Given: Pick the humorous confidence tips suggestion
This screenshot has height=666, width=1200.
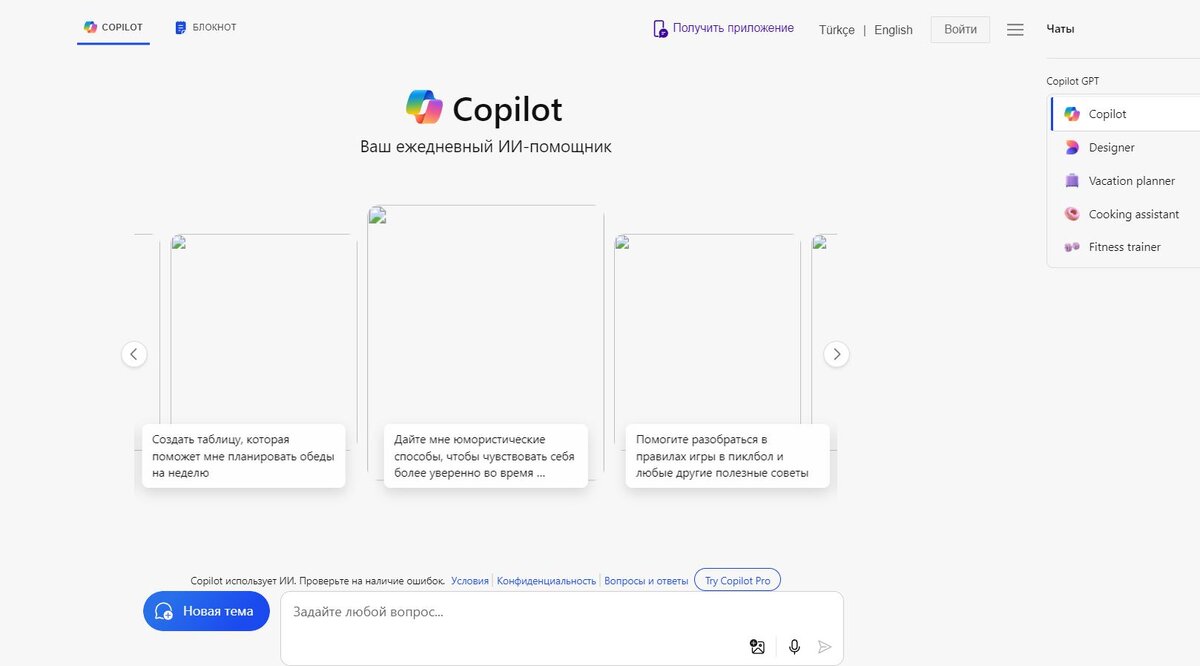Looking at the screenshot, I should [486, 456].
